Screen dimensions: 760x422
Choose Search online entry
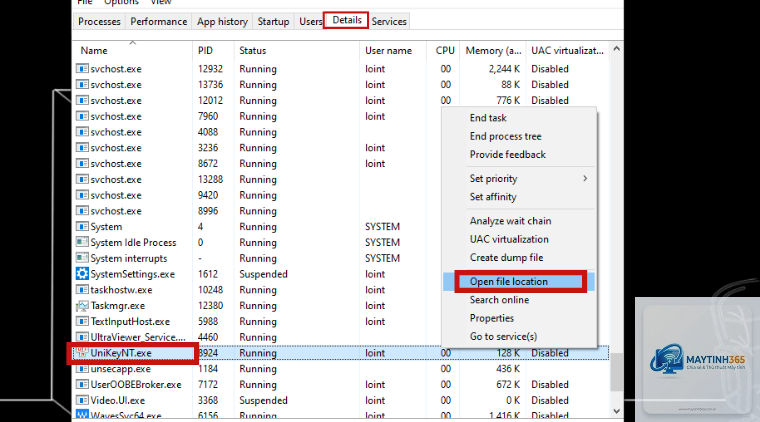coord(499,300)
